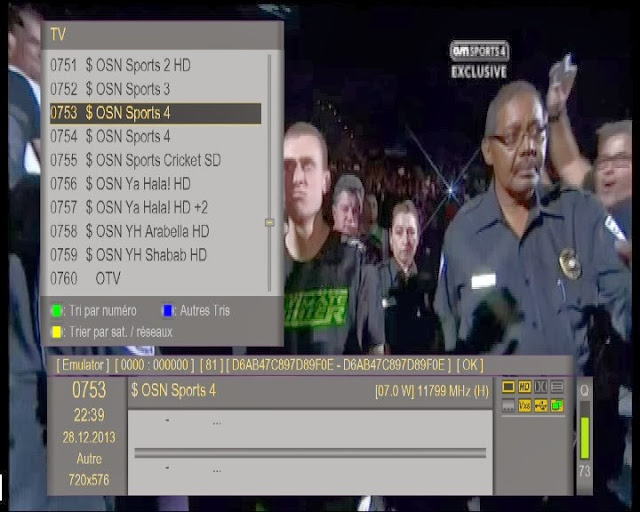Viewport: 640px width, 512px height.
Task: Select channel 0754 OSN Sports 4
Action: [x=155, y=136]
